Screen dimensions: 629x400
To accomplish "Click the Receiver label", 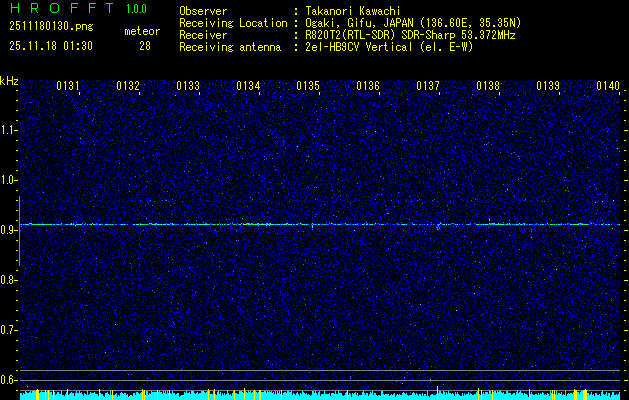I will point(203,35).
